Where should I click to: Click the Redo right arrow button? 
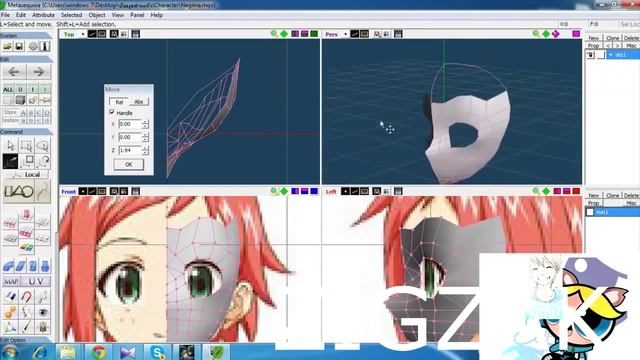[x=39, y=72]
